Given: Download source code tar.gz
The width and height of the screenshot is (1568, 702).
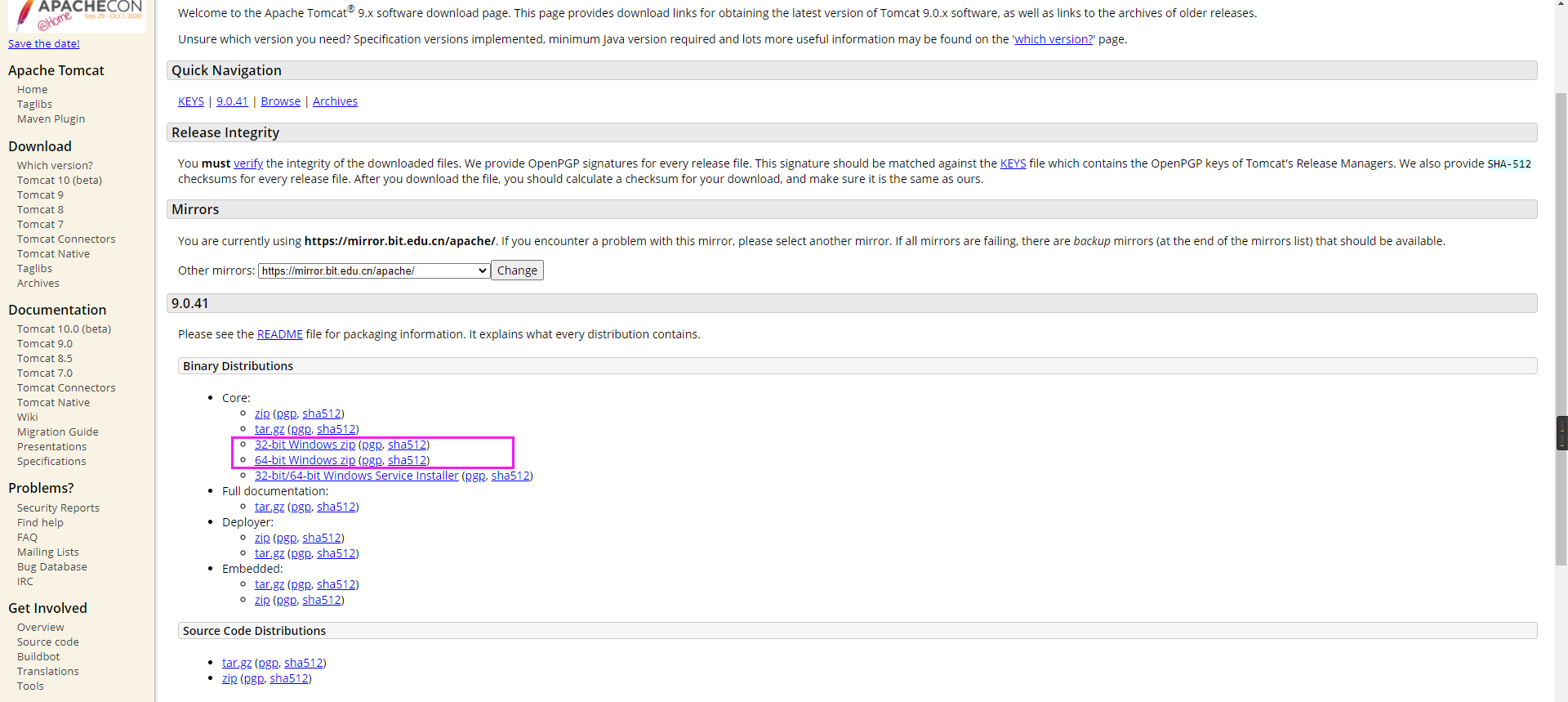Looking at the screenshot, I should [237, 663].
